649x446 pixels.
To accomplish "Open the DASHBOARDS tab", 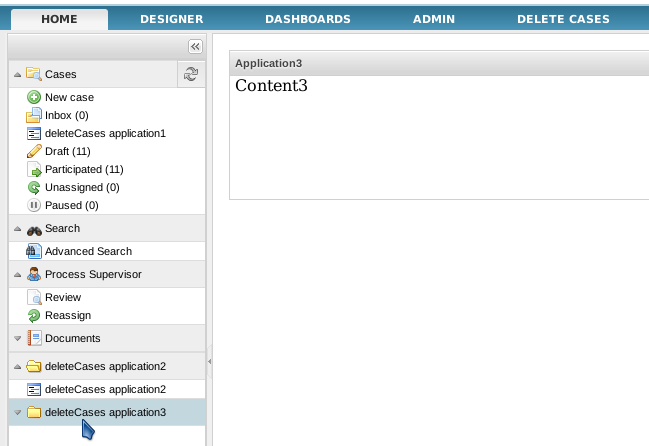I will click(307, 19).
